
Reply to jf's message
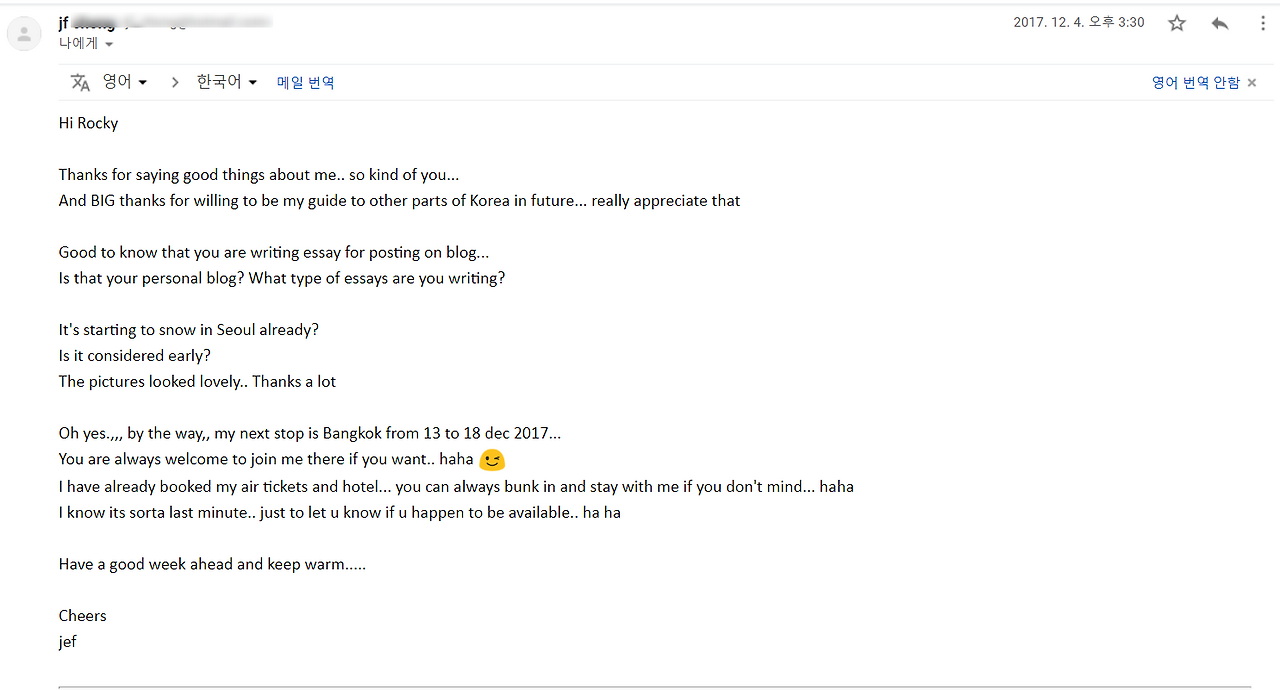point(1219,22)
